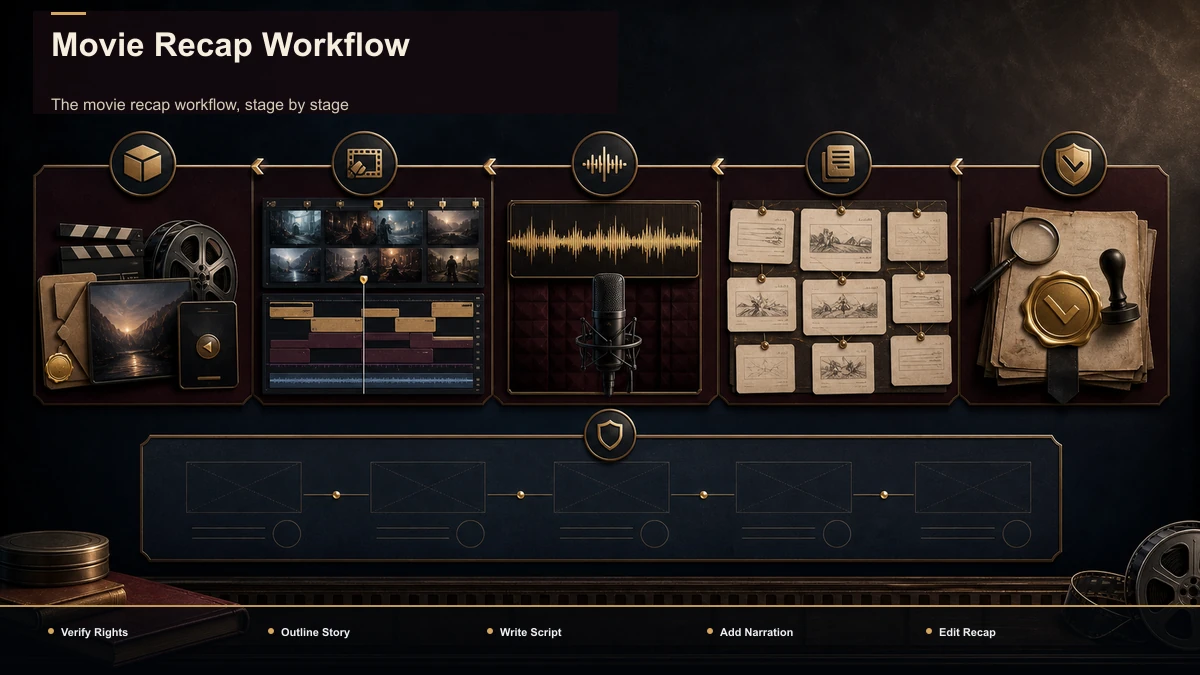Click the Outline Story label
Viewport: 1200px width, 675px height.
click(315, 632)
